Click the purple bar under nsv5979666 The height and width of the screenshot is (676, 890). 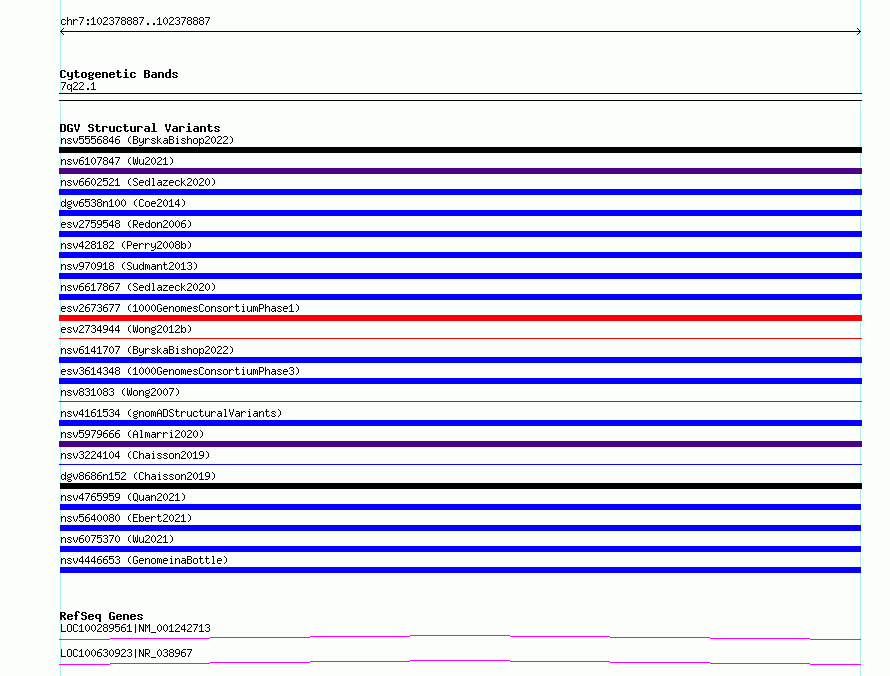460,444
